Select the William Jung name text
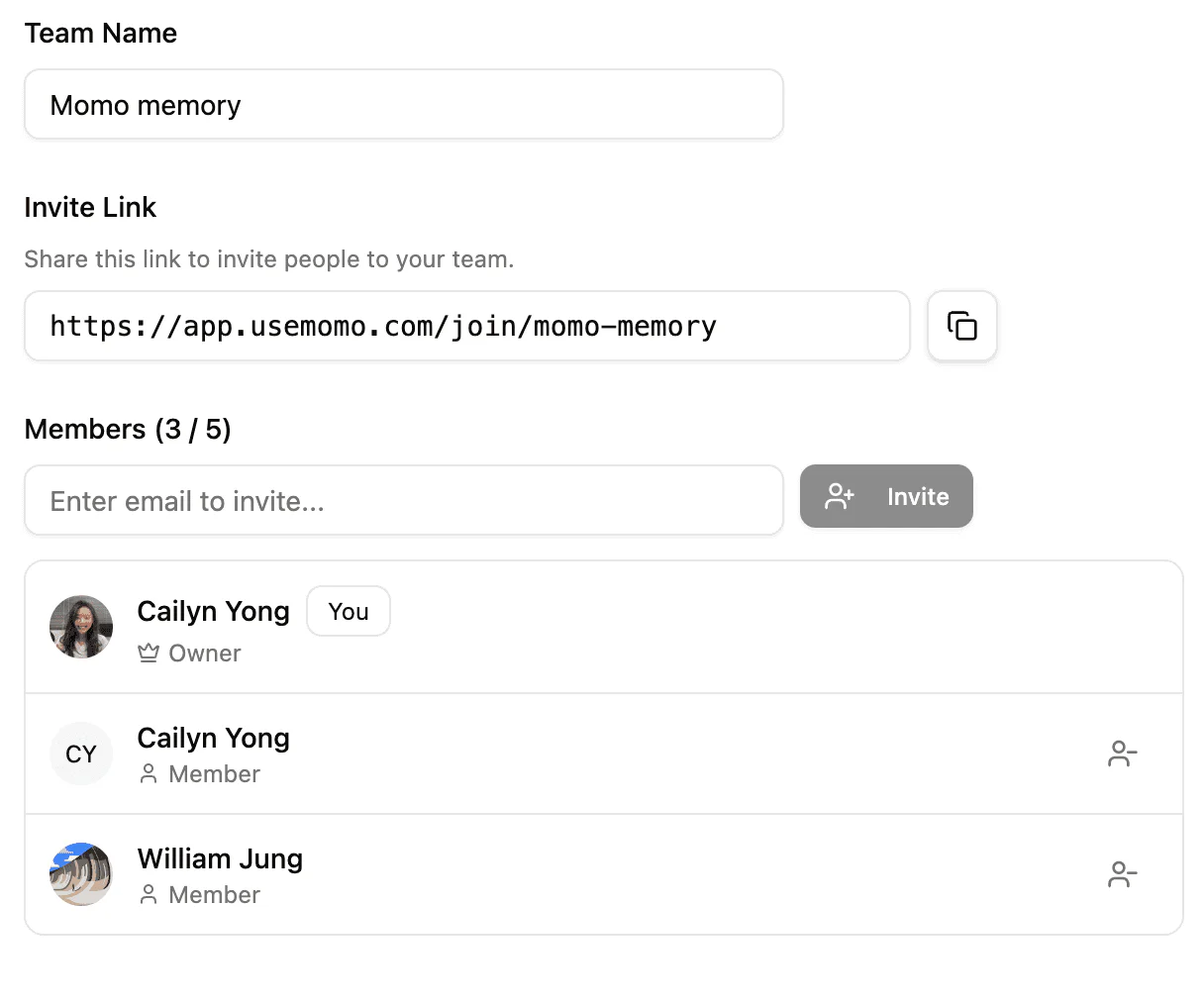 click(220, 858)
